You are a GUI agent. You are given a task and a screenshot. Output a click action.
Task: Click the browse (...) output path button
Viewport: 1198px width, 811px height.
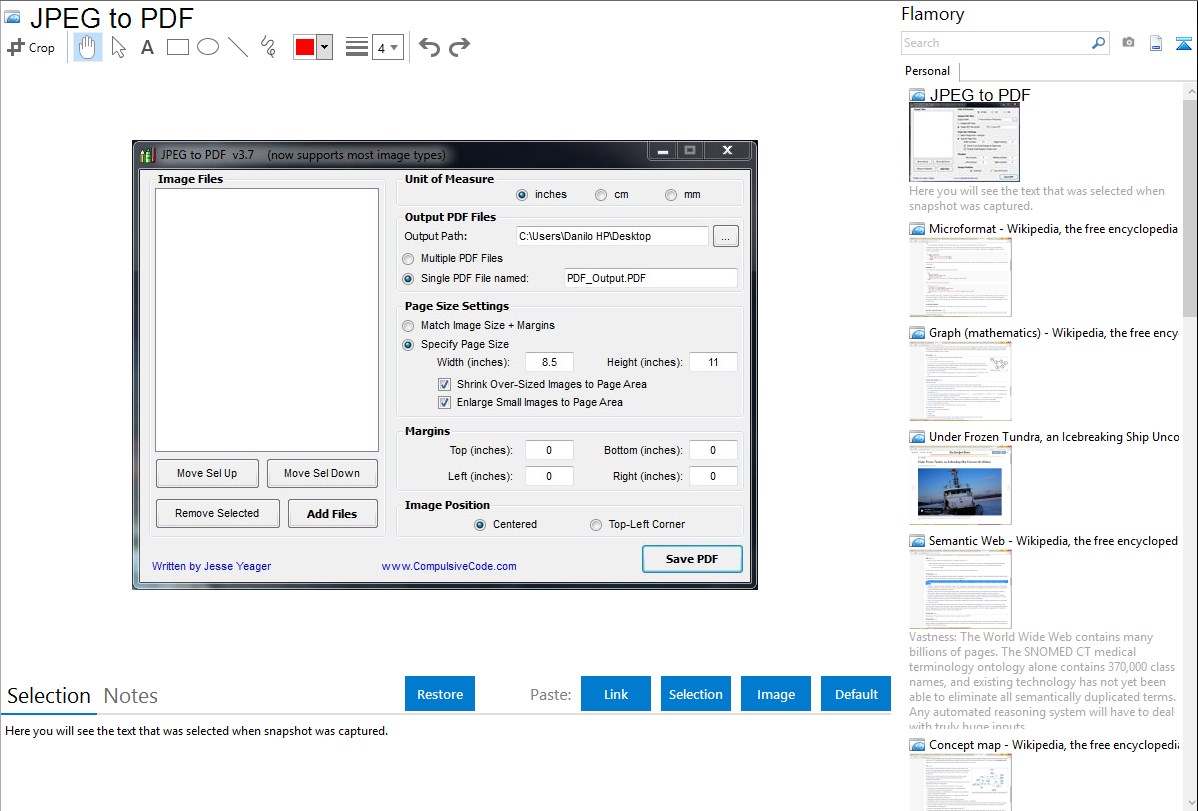point(726,237)
